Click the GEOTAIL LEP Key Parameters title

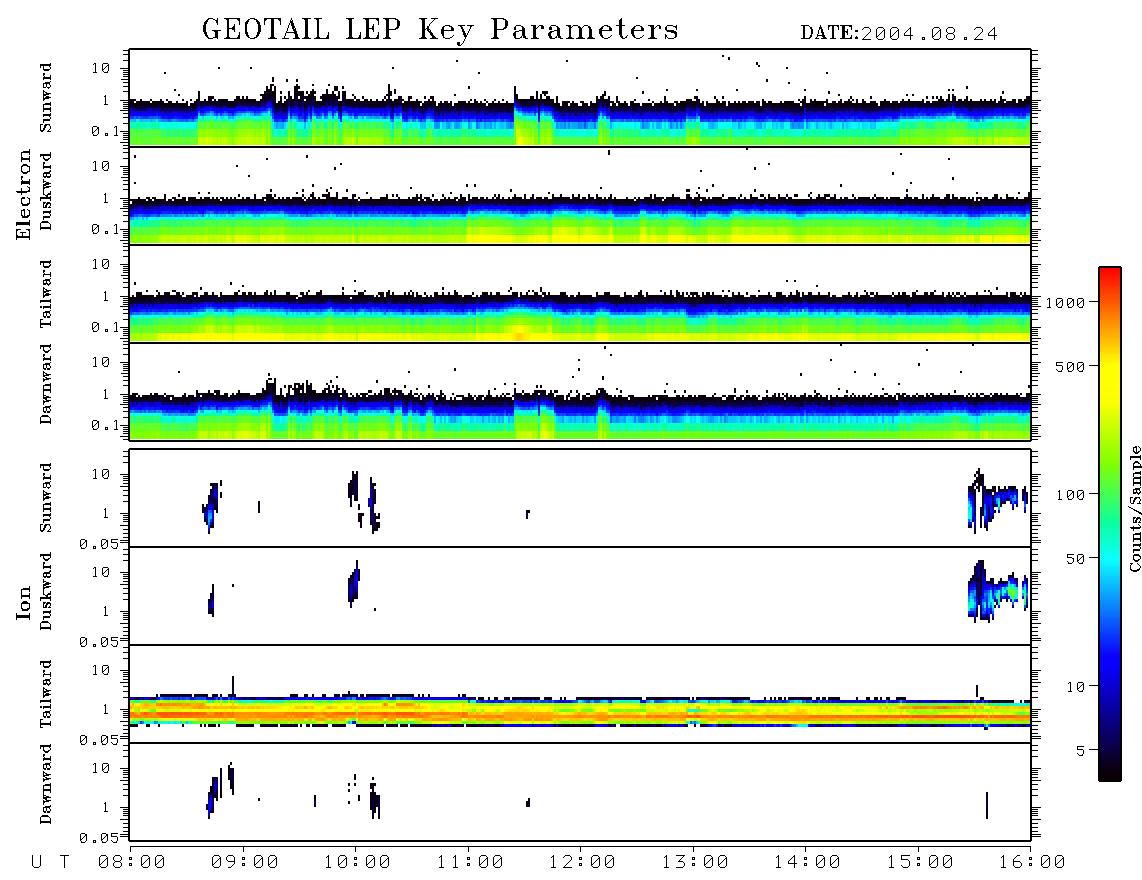pos(440,30)
